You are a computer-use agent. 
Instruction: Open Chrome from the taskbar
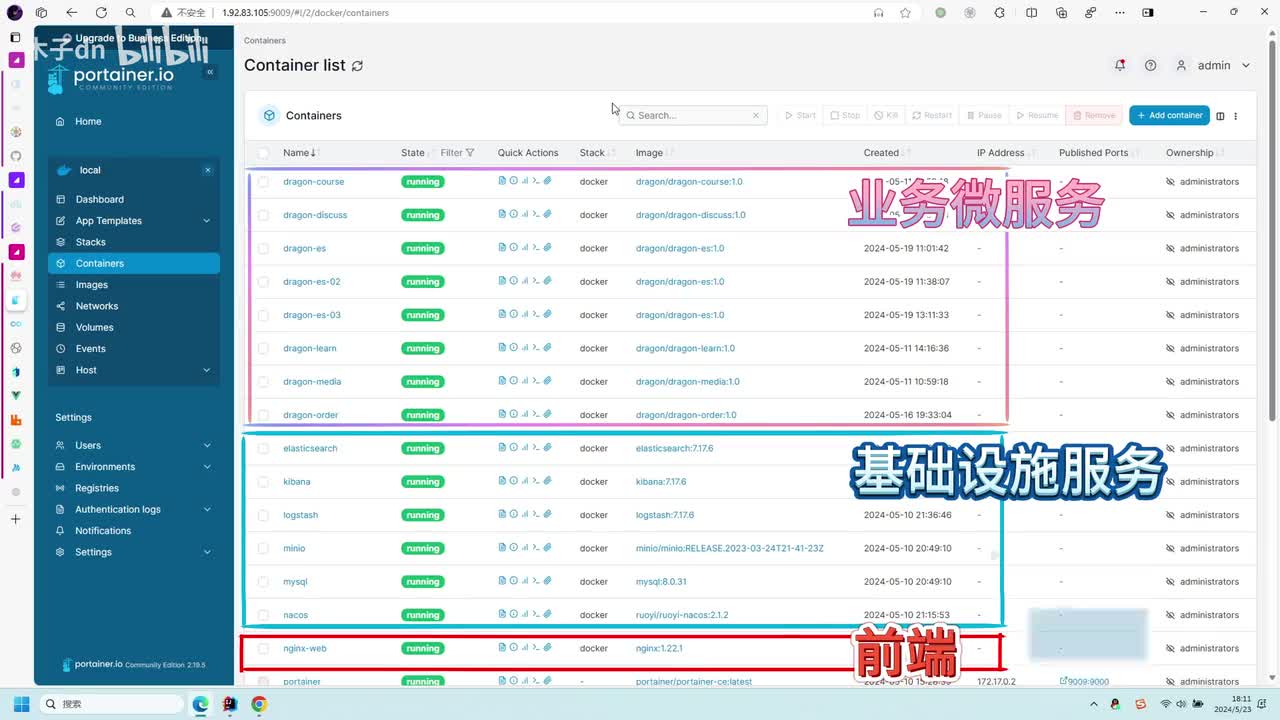pyautogui.click(x=259, y=704)
